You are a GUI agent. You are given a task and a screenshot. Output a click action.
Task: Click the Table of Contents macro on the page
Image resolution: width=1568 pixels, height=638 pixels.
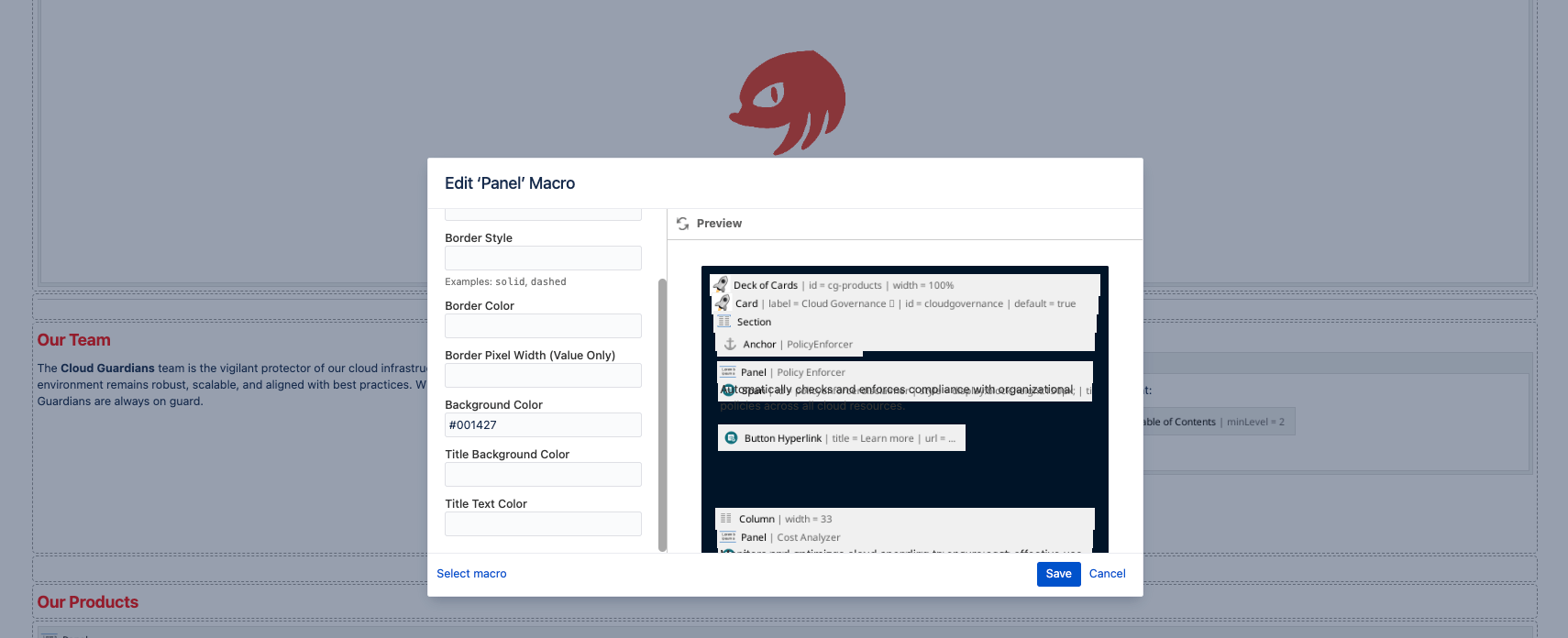pos(1218,422)
